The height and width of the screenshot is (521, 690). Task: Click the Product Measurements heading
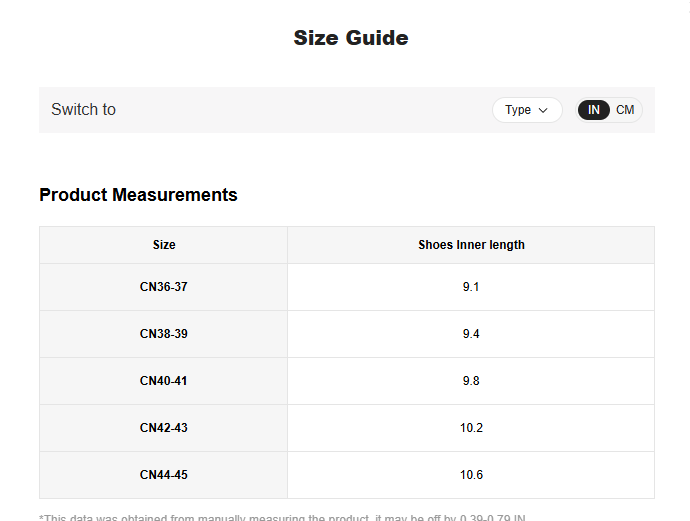[x=138, y=195]
